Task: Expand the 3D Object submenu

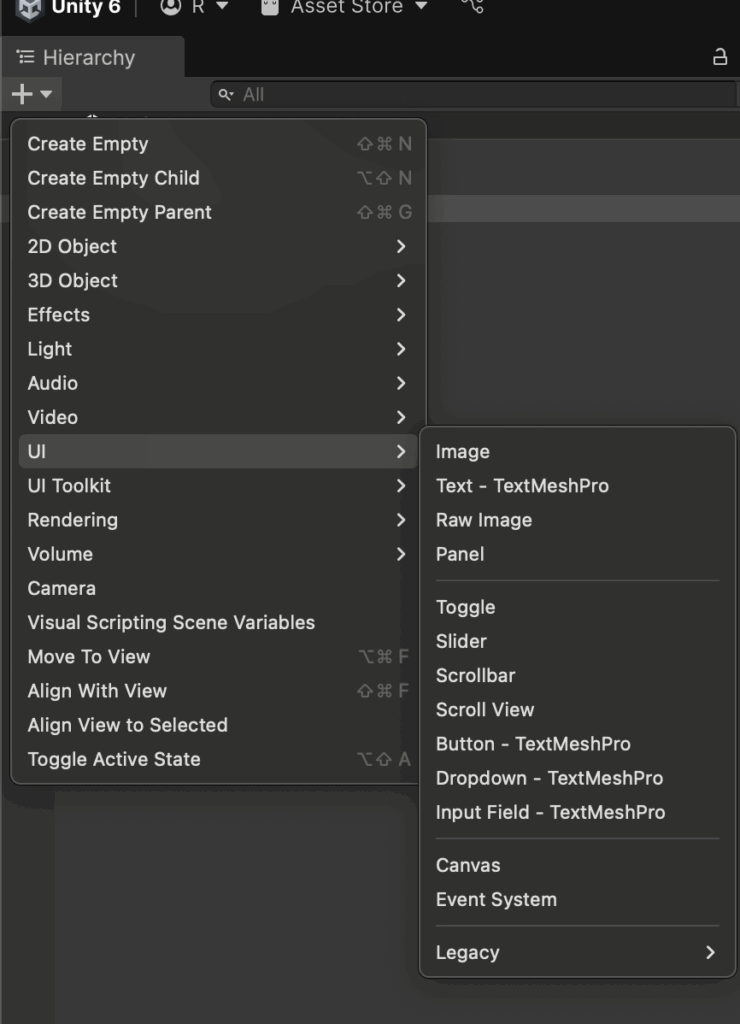Action: (219, 281)
